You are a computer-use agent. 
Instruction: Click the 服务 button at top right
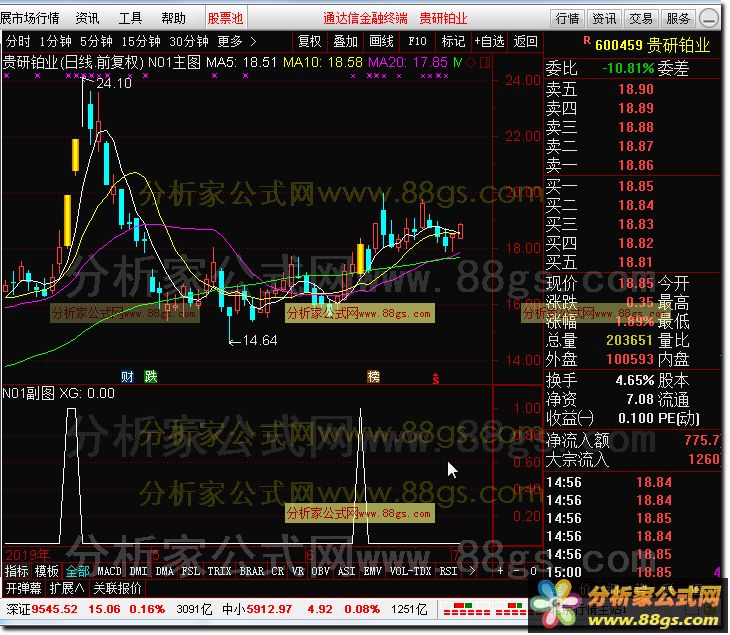pos(678,19)
